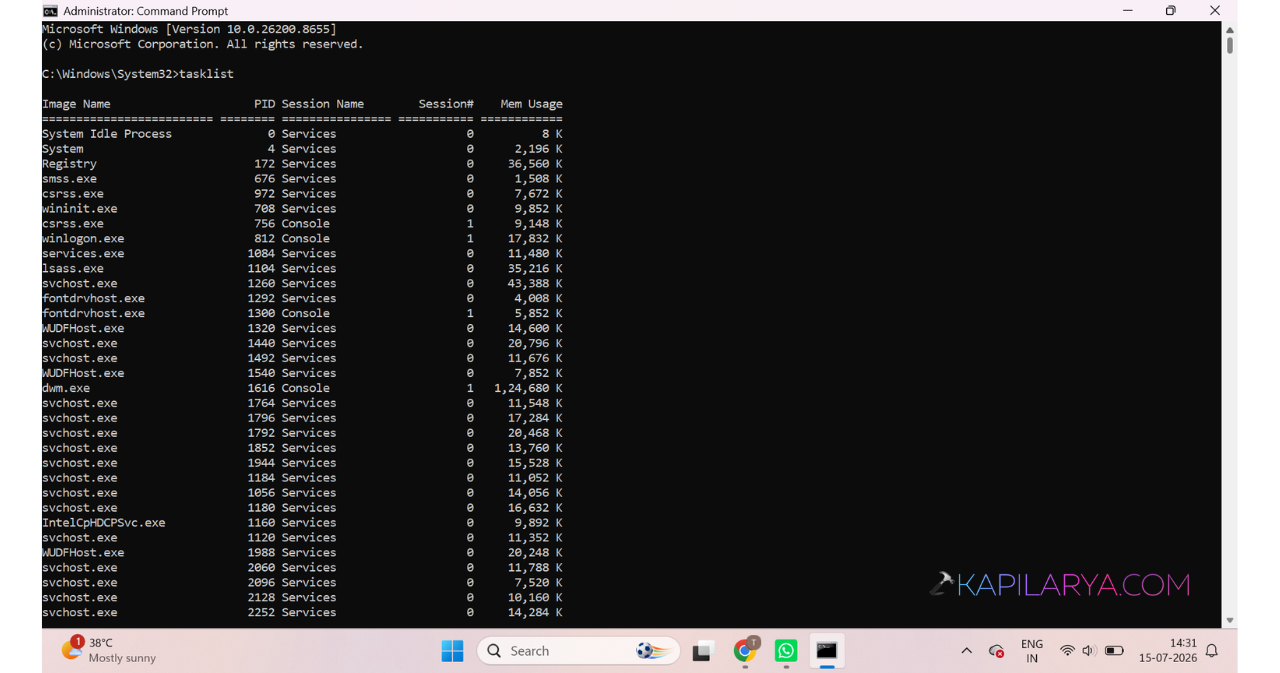Click the Command Prompt title bar icon

pyautogui.click(x=50, y=11)
